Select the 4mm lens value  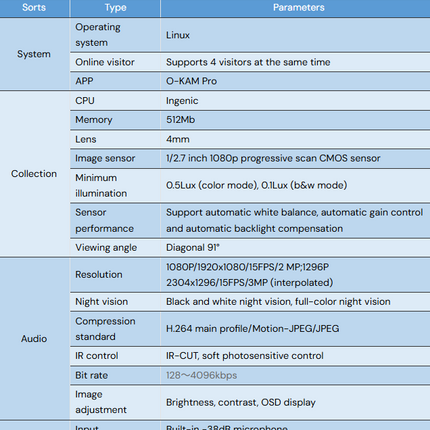178,139
